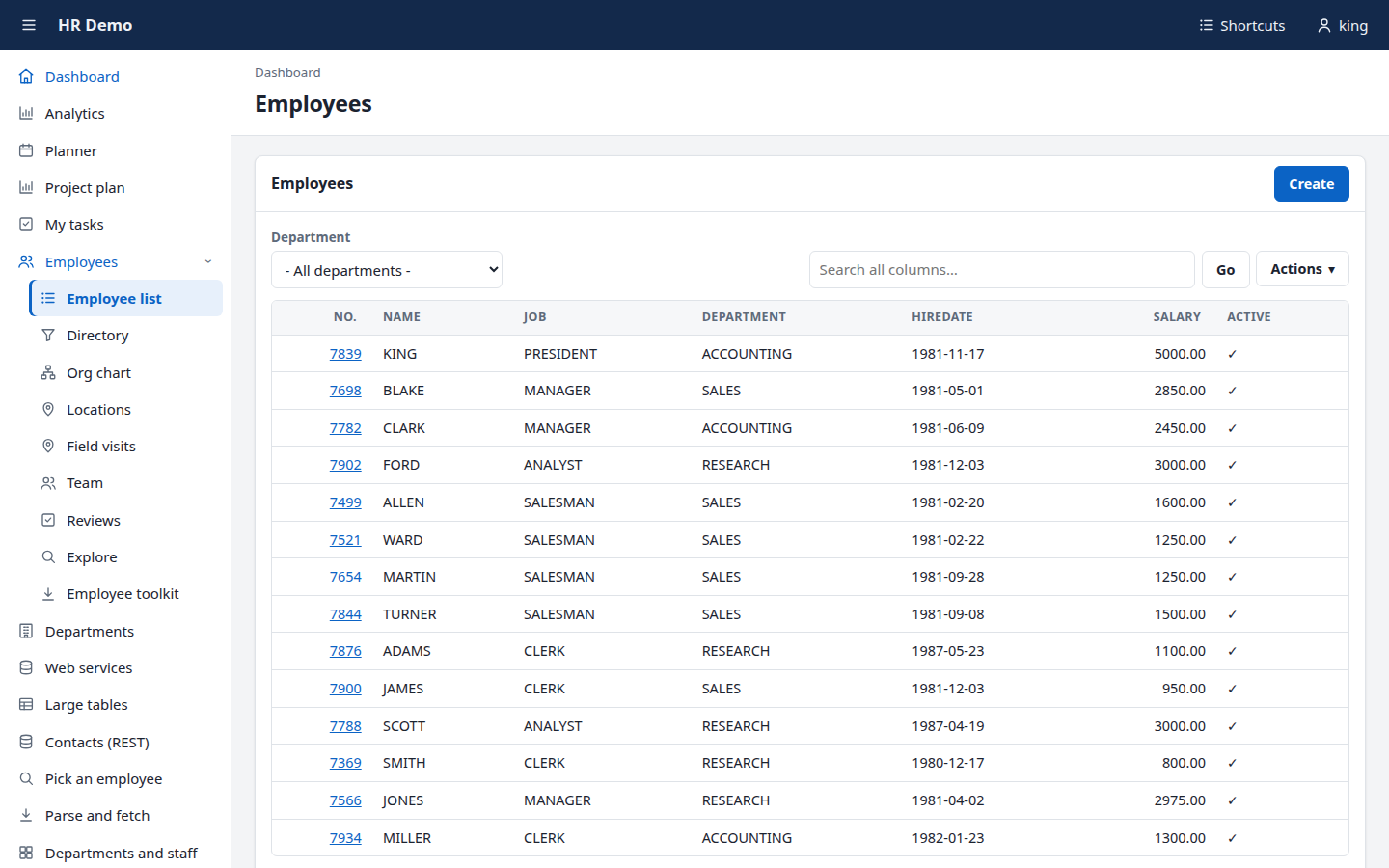Click the Directory funnel icon
This screenshot has height=868, width=1389.
click(x=48, y=335)
